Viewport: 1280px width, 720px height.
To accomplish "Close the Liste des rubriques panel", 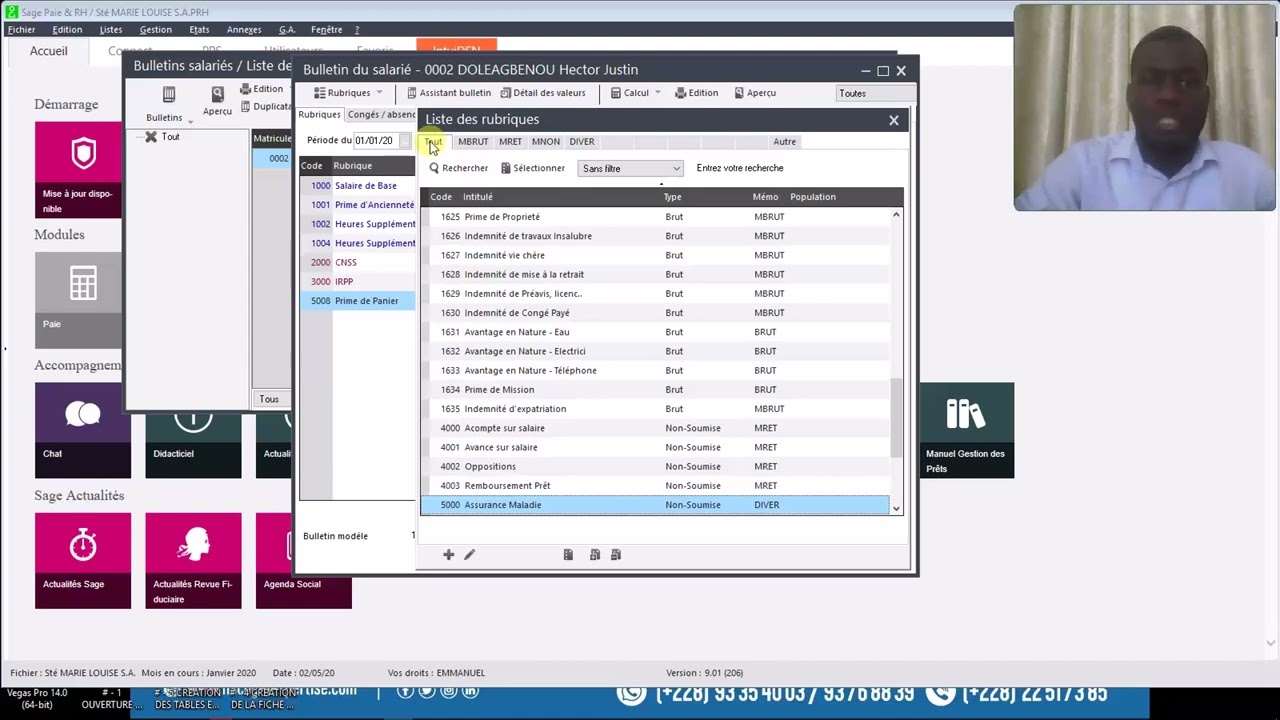I will (x=894, y=120).
